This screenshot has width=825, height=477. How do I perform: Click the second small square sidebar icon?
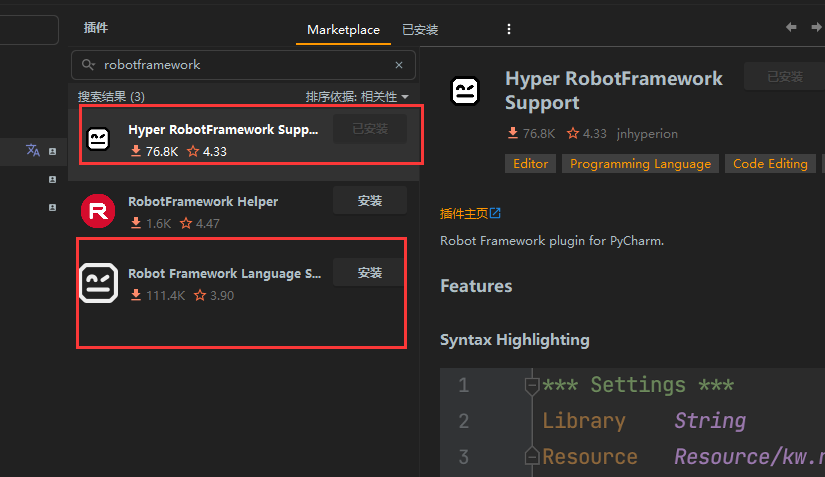pos(52,179)
